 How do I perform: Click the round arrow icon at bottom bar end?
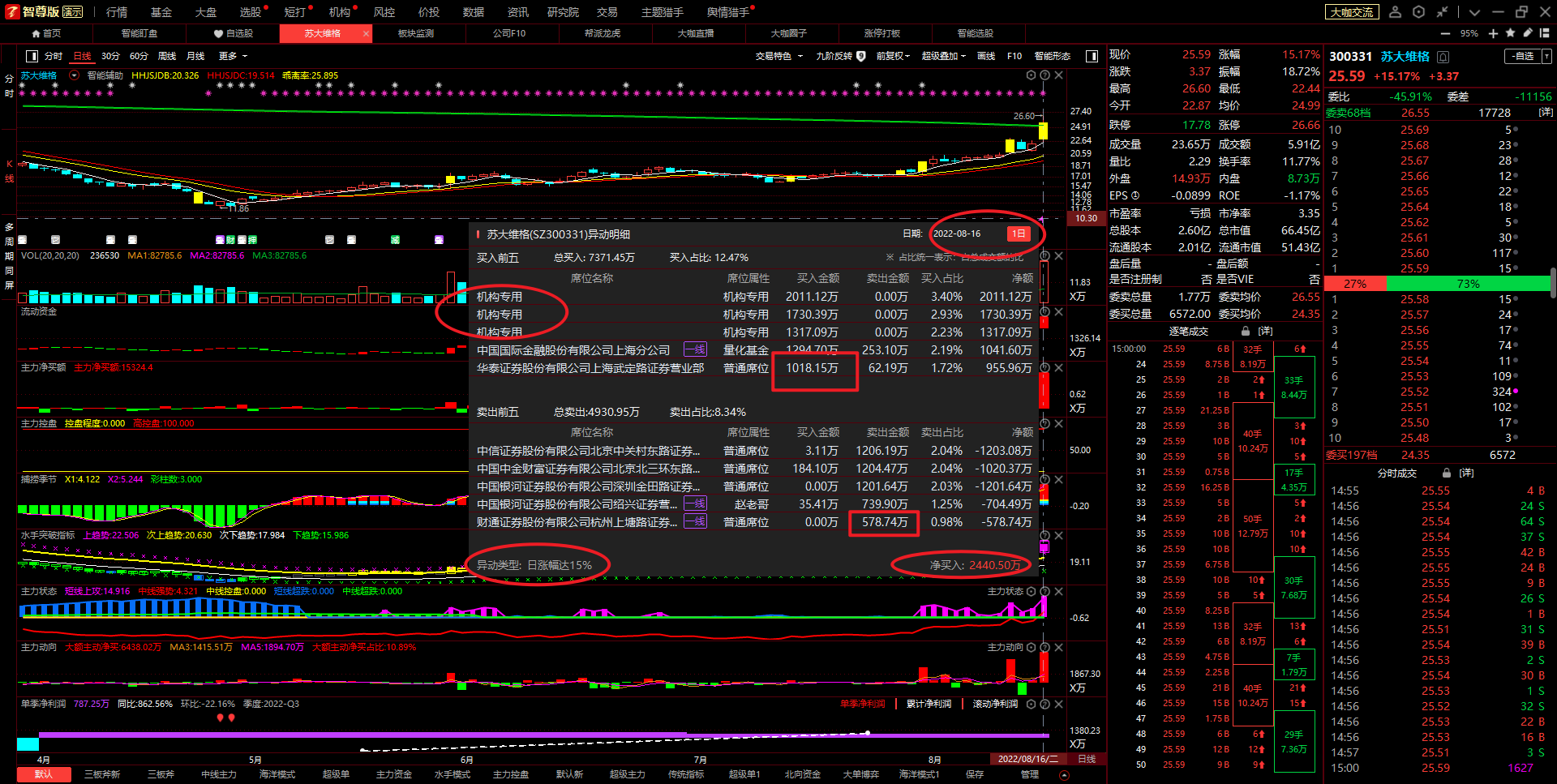tap(1065, 775)
